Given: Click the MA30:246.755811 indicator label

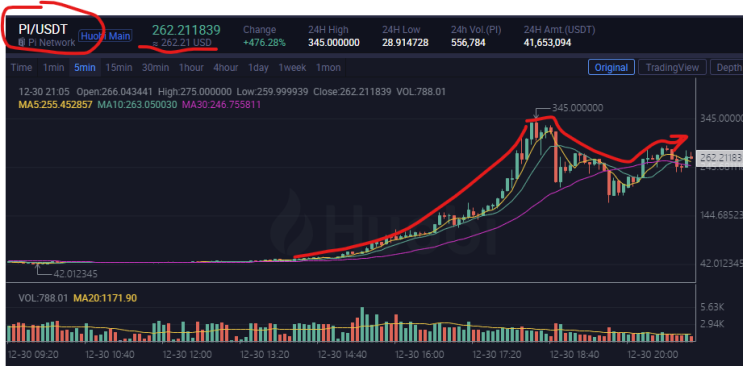Looking at the screenshot, I should click(x=221, y=104).
